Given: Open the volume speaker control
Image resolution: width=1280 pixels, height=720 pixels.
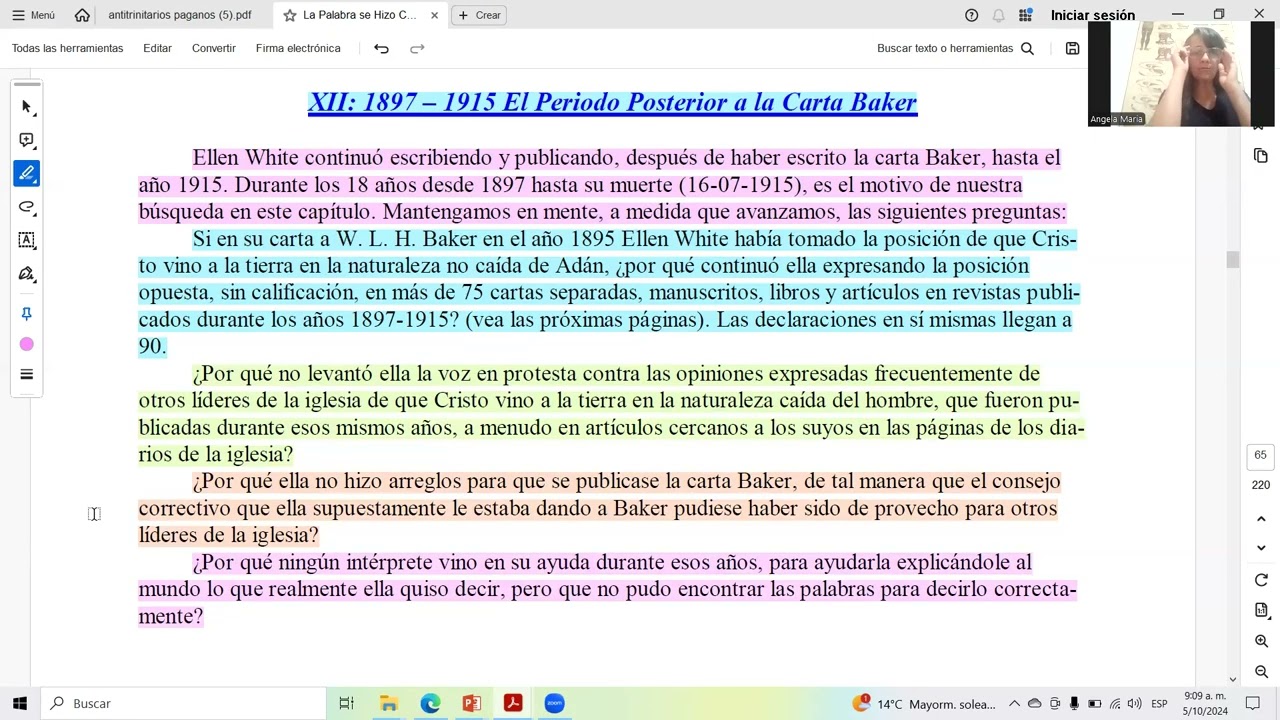Looking at the screenshot, I should [x=1134, y=704].
